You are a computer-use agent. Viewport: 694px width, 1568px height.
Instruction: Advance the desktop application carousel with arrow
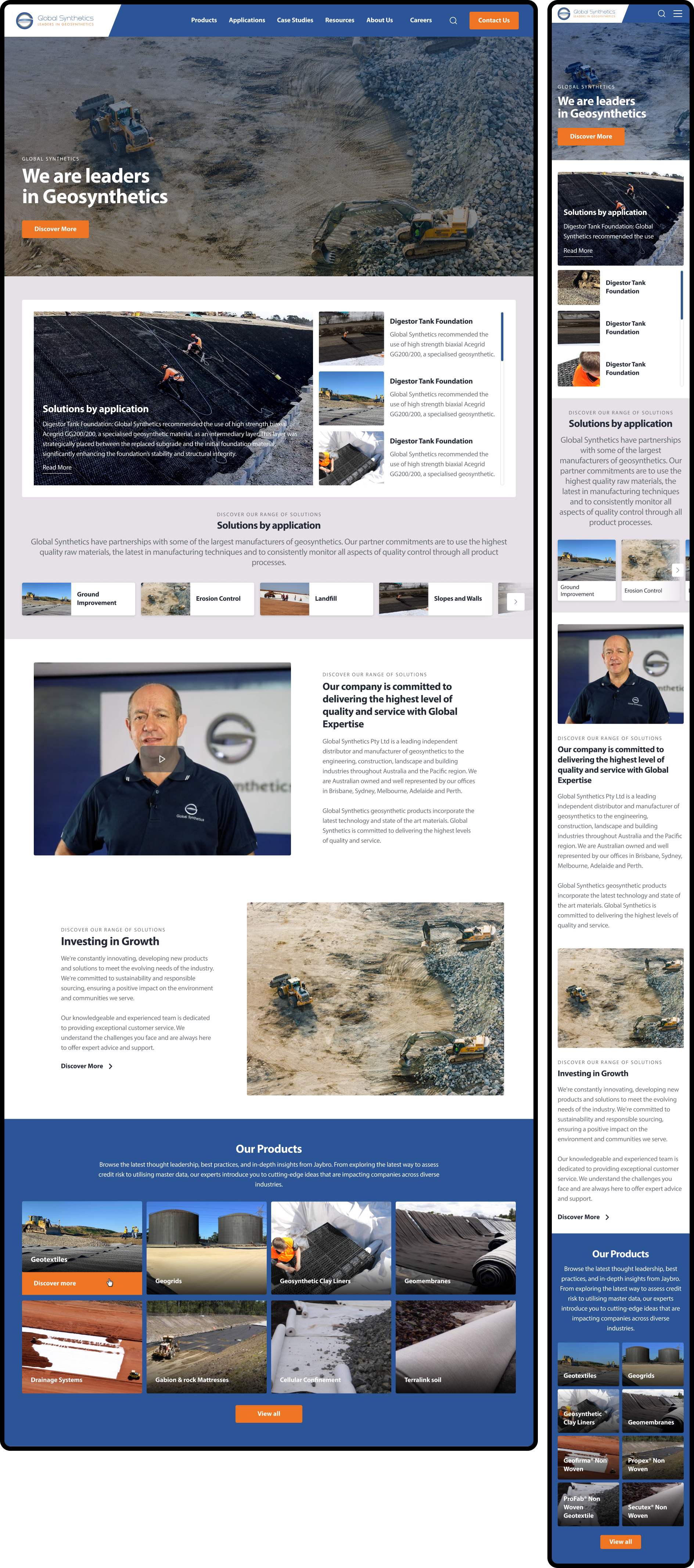pyautogui.click(x=515, y=601)
